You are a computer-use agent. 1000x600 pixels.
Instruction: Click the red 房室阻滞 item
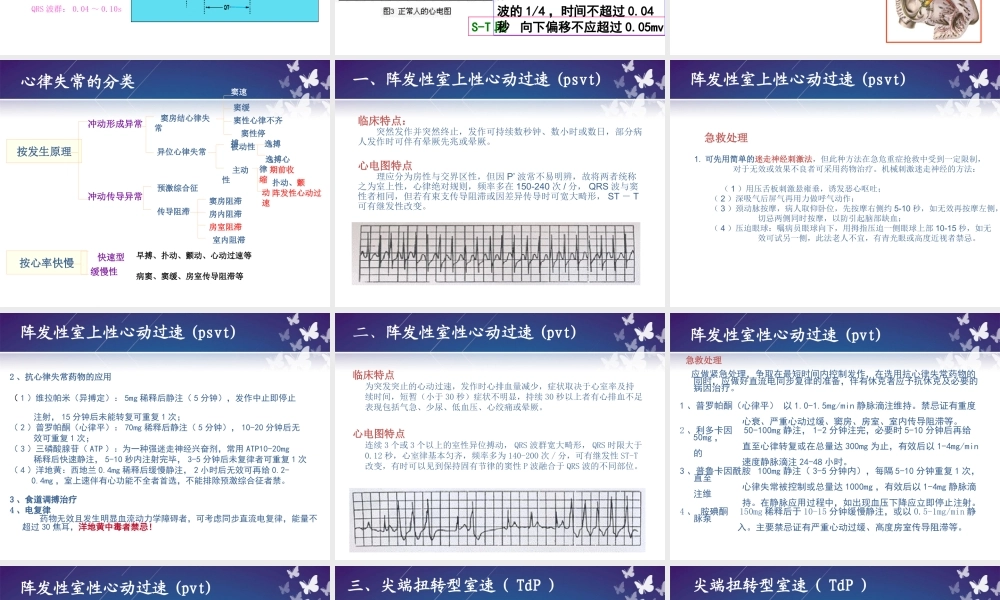225,227
